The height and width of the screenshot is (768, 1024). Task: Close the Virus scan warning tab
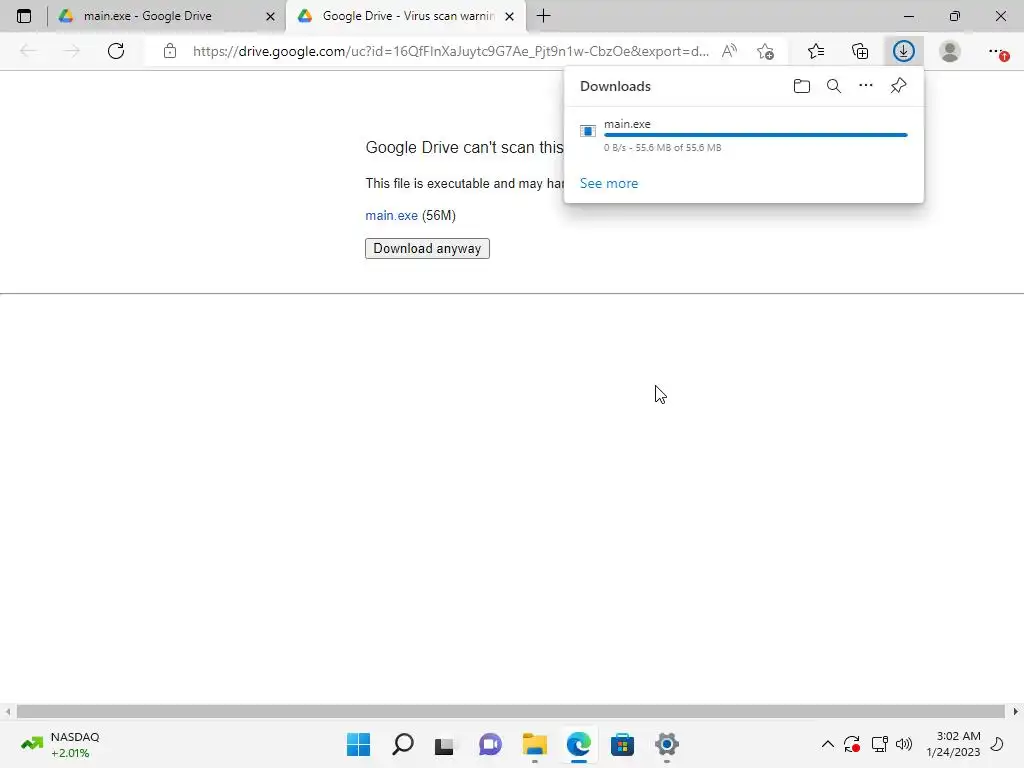click(x=509, y=16)
